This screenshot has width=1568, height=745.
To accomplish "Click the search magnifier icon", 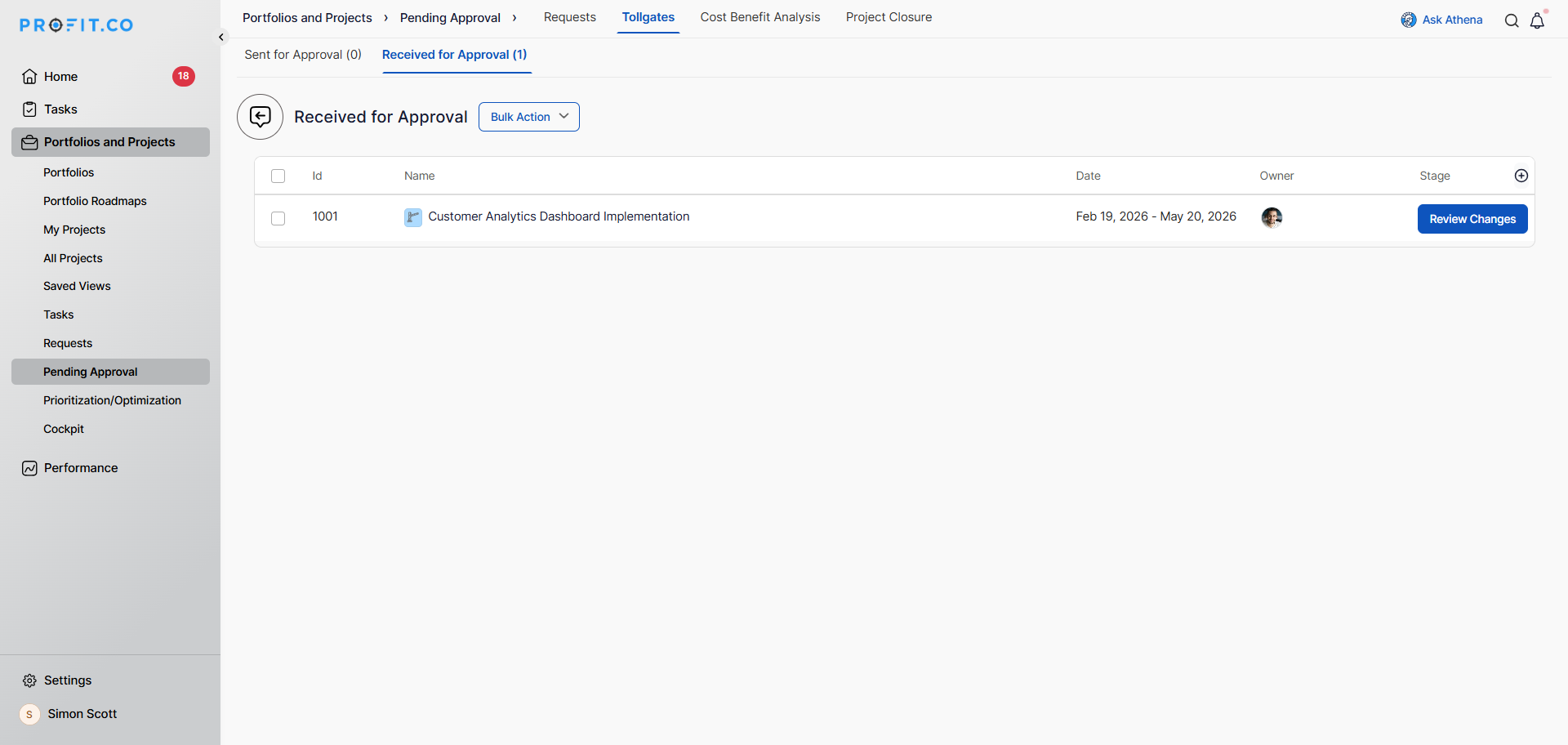I will 1512,21.
